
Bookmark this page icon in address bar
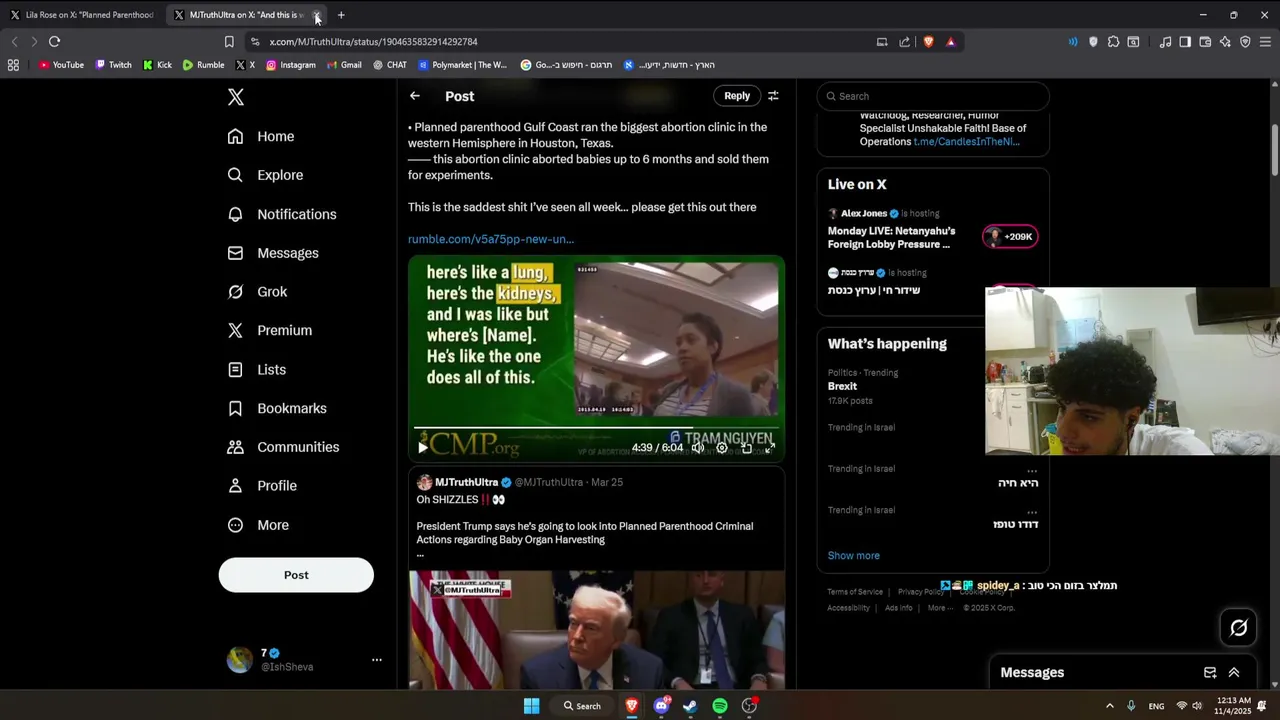point(229,42)
